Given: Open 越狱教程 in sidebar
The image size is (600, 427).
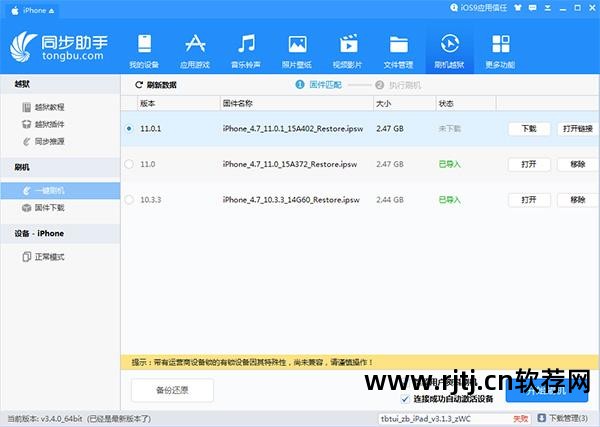Looking at the screenshot, I should (43, 107).
